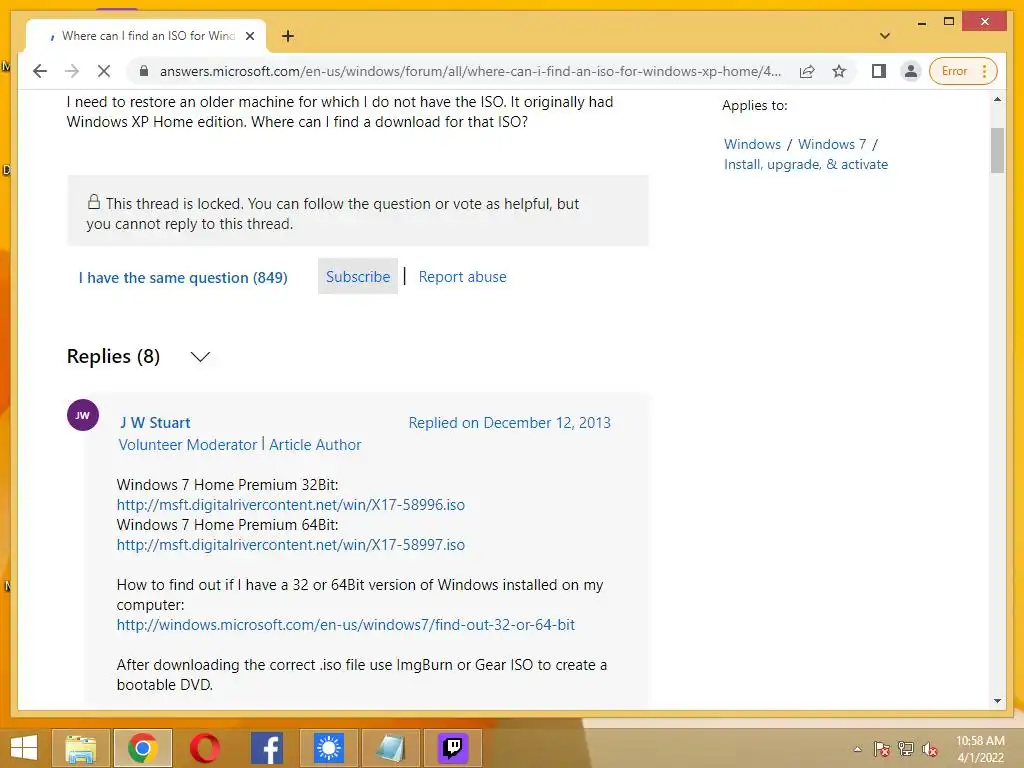Click the page scrollbar down arrow
1024x768 pixels.
(x=997, y=701)
